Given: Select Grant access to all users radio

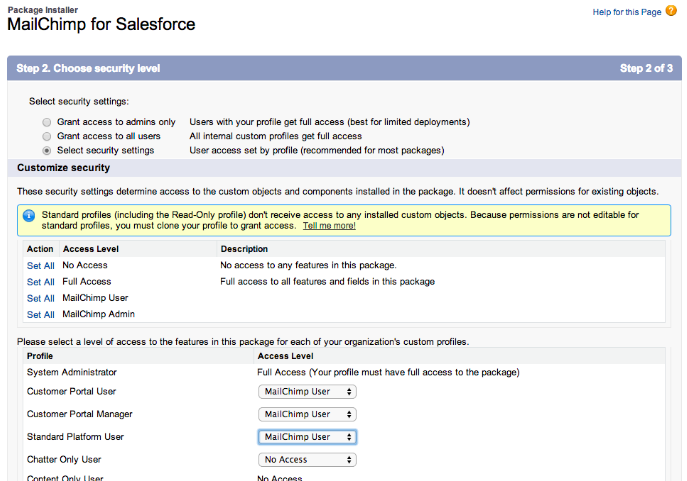Looking at the screenshot, I should coord(46,136).
